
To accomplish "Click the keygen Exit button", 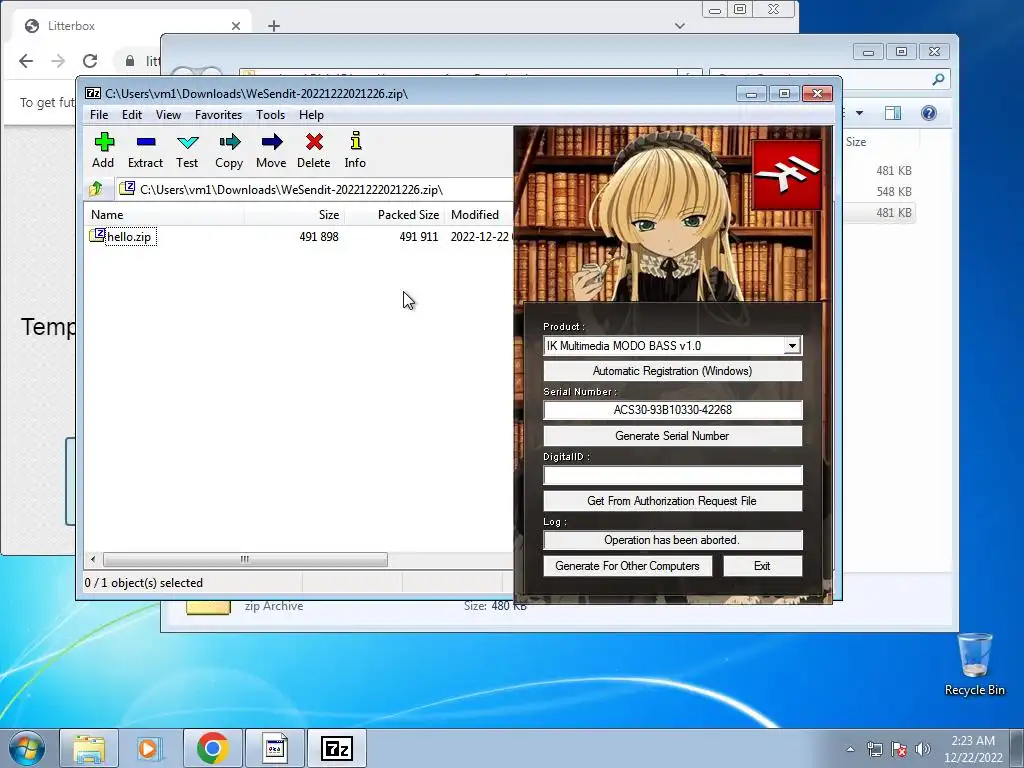I will coord(762,566).
